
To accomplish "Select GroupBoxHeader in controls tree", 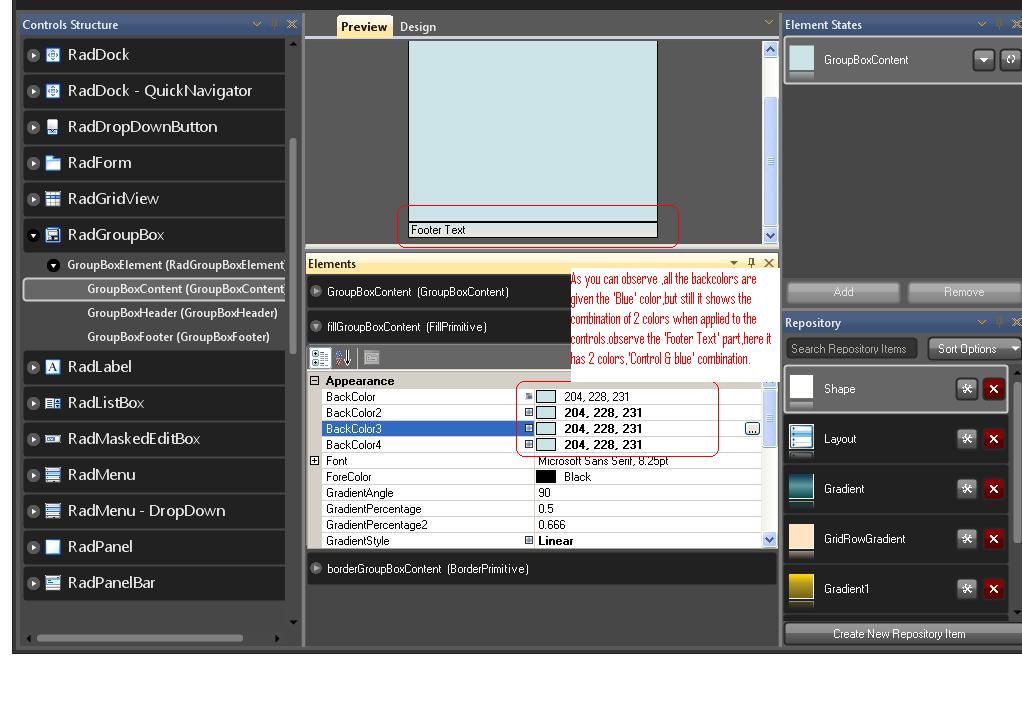I will pos(182,313).
